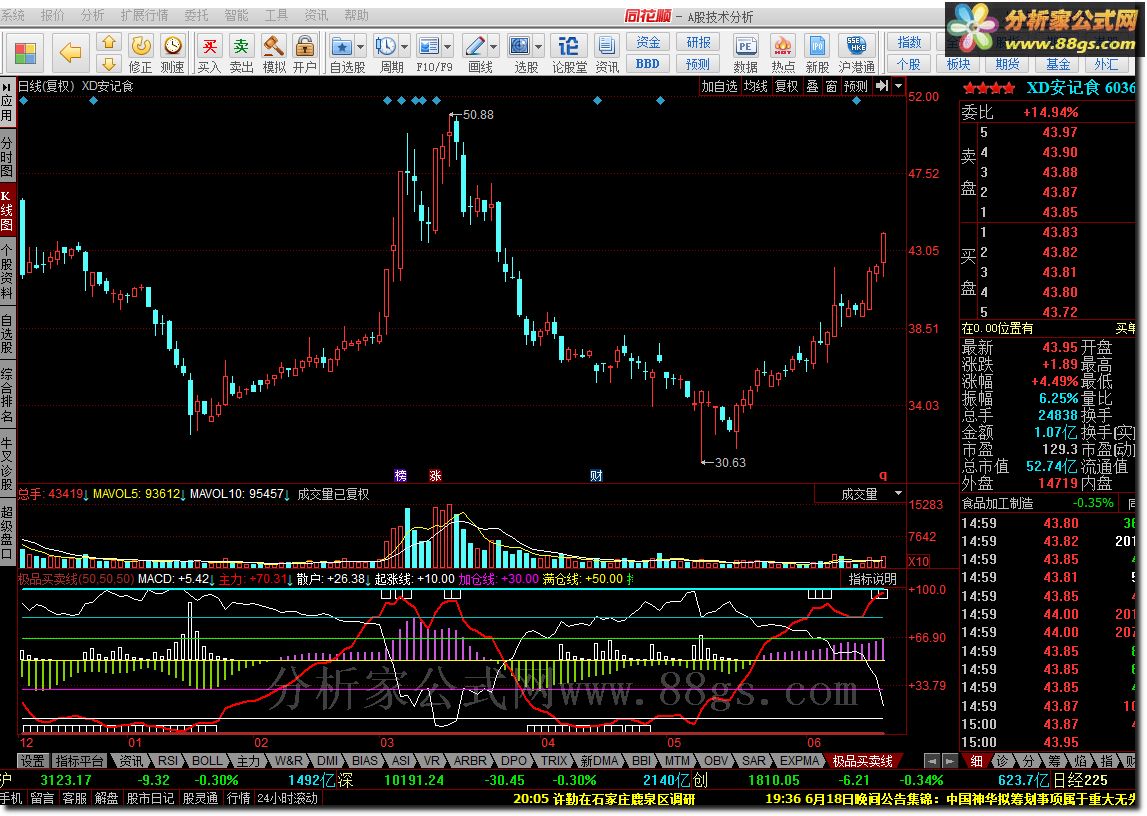This screenshot has height=816, width=1147.
Task: Open 热点 hot topics flame icon
Action: (783, 53)
